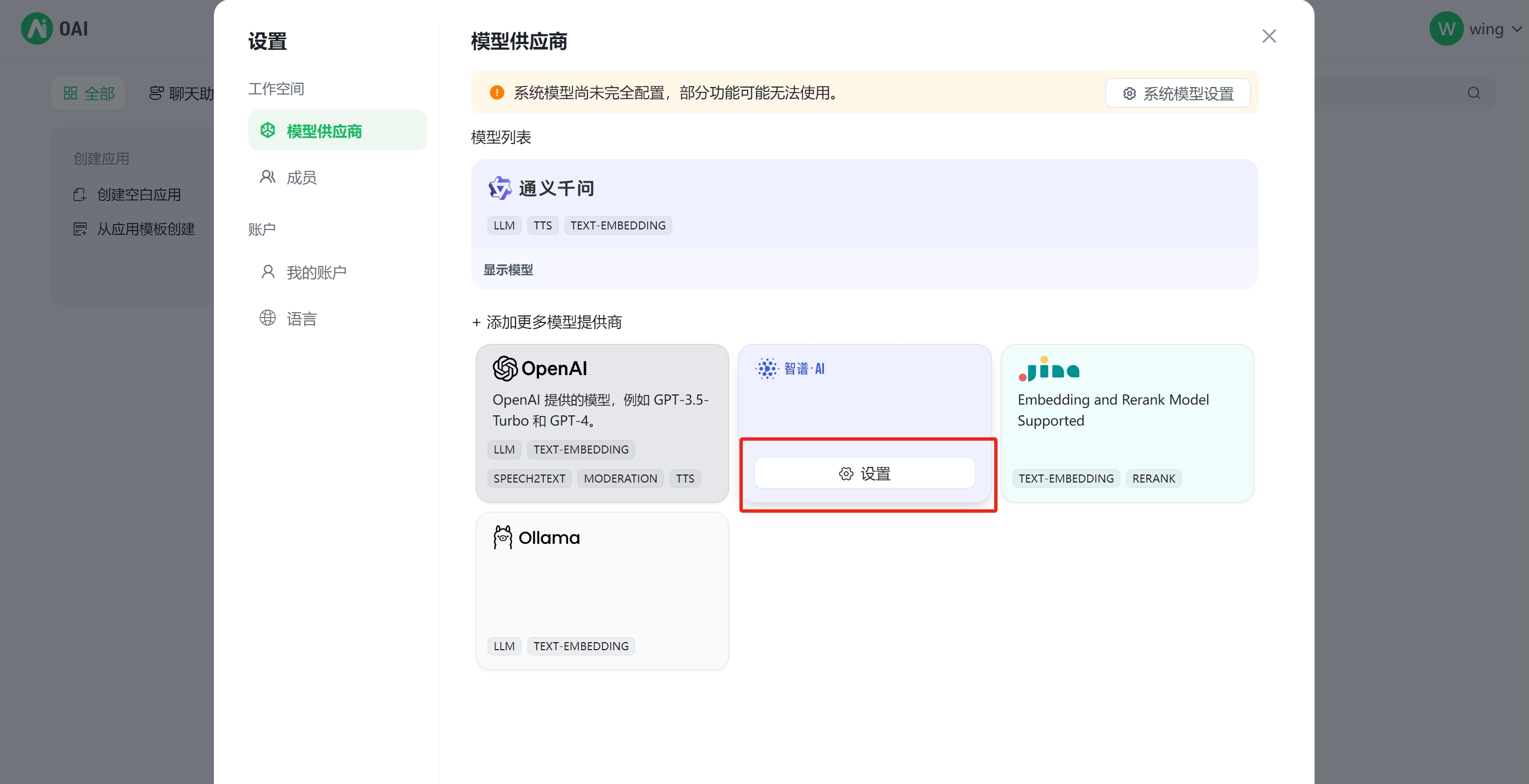The width and height of the screenshot is (1529, 784).
Task: Click the 通义千问 logo icon
Action: coord(499,188)
